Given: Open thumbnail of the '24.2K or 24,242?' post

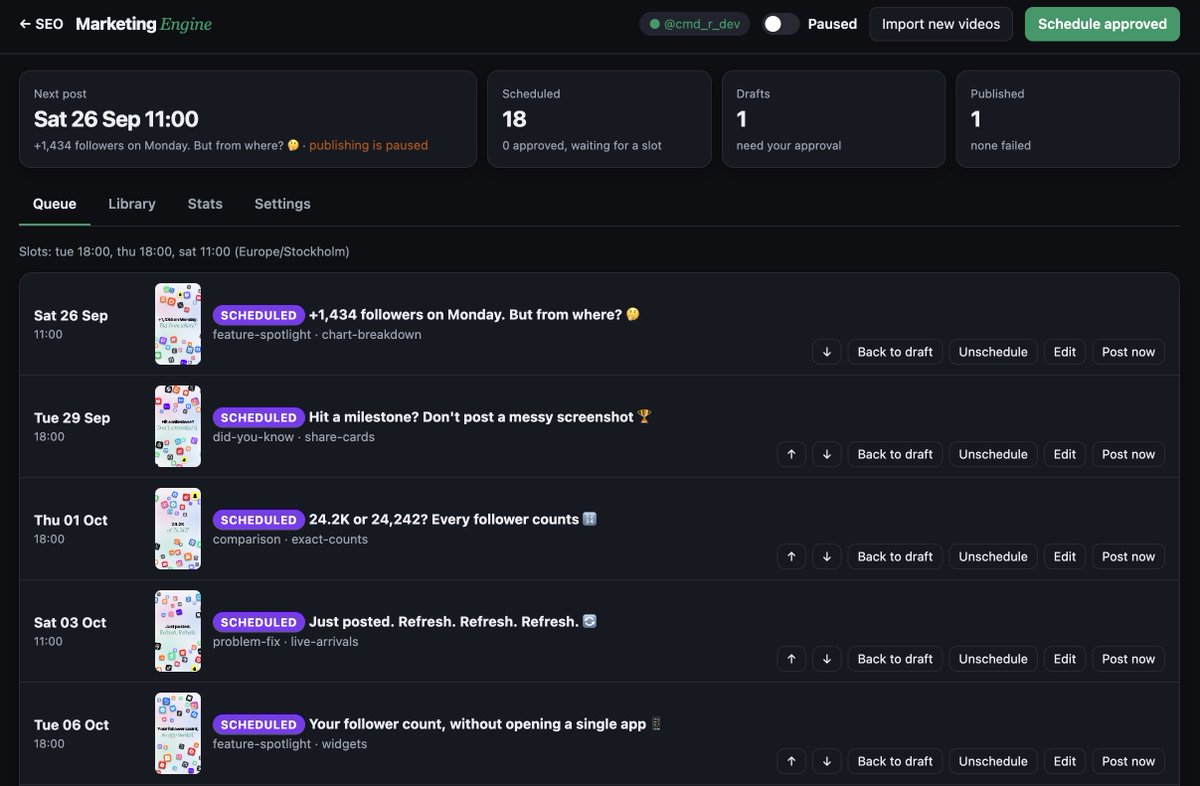Looking at the screenshot, I should coord(178,529).
